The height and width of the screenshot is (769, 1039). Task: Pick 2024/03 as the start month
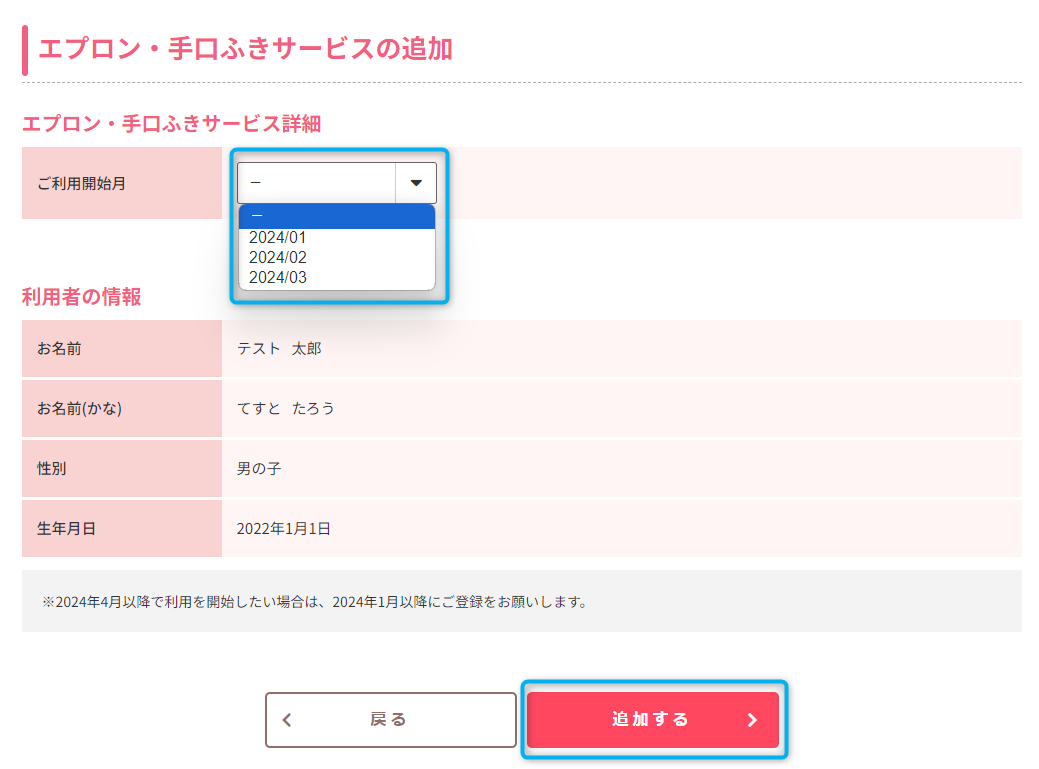coord(278,278)
